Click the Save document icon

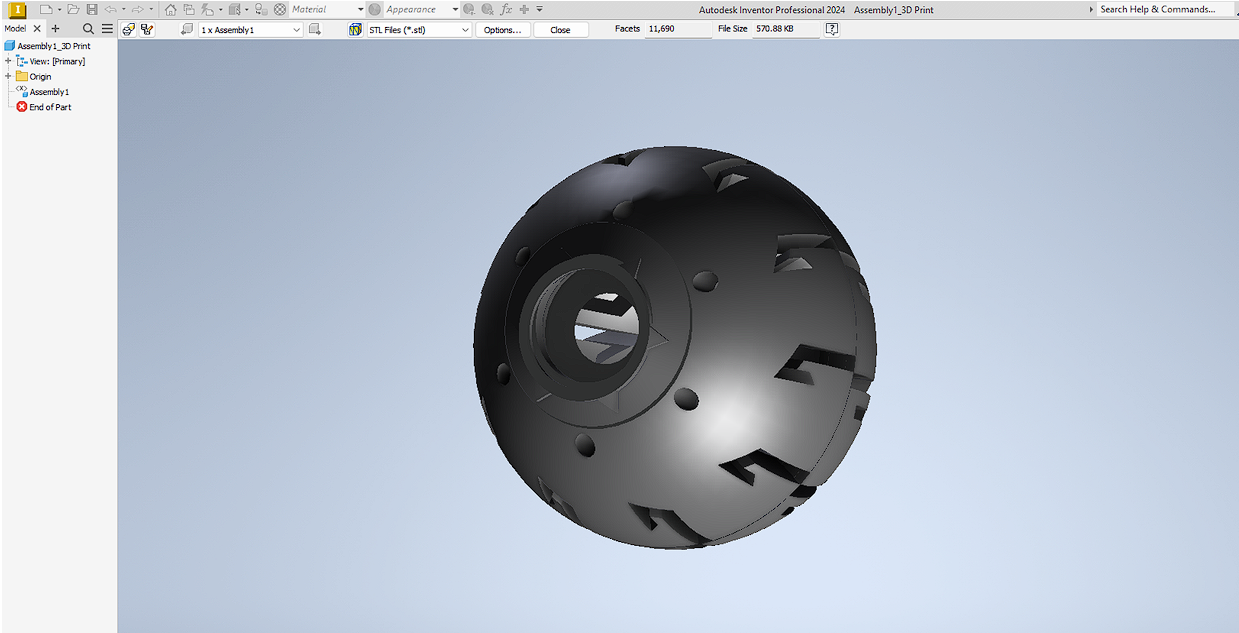click(91, 9)
